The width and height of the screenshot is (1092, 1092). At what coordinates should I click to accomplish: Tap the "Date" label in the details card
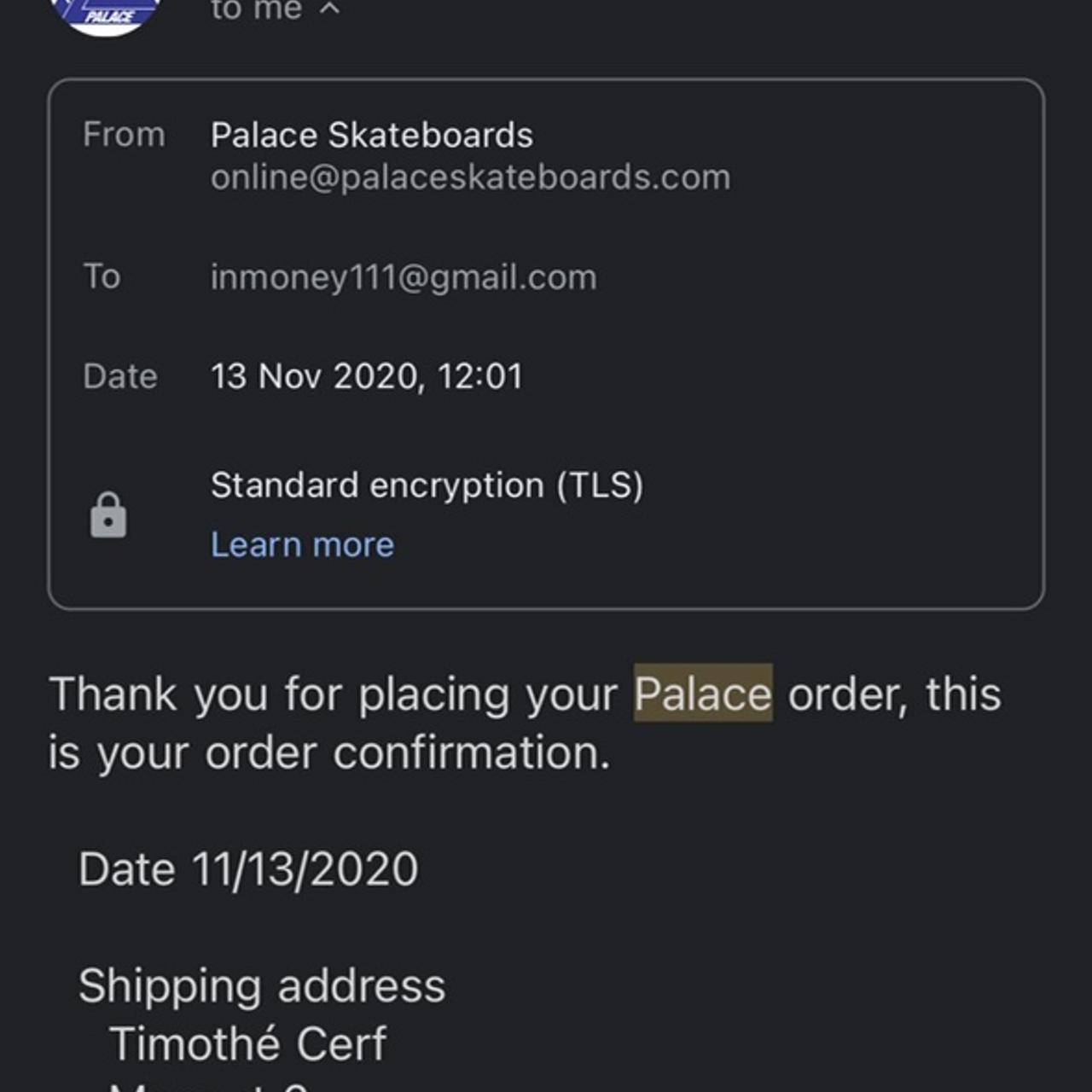(x=120, y=376)
